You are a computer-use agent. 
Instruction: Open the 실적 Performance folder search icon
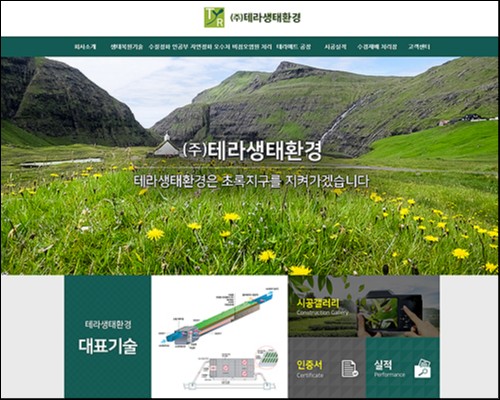pyautogui.click(x=422, y=368)
